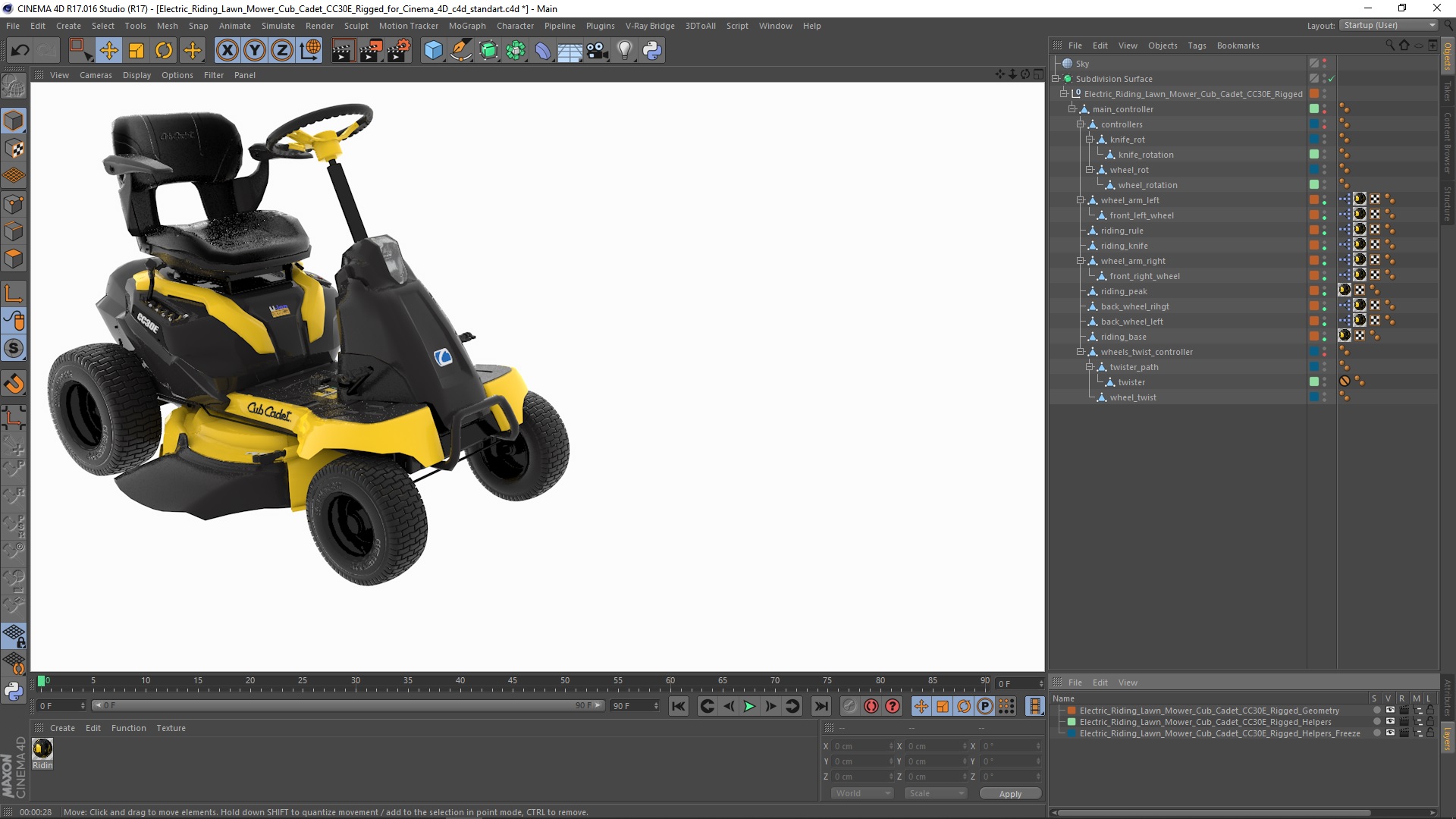
Task: Open the V-Ray Bridge menu
Action: coord(650,26)
